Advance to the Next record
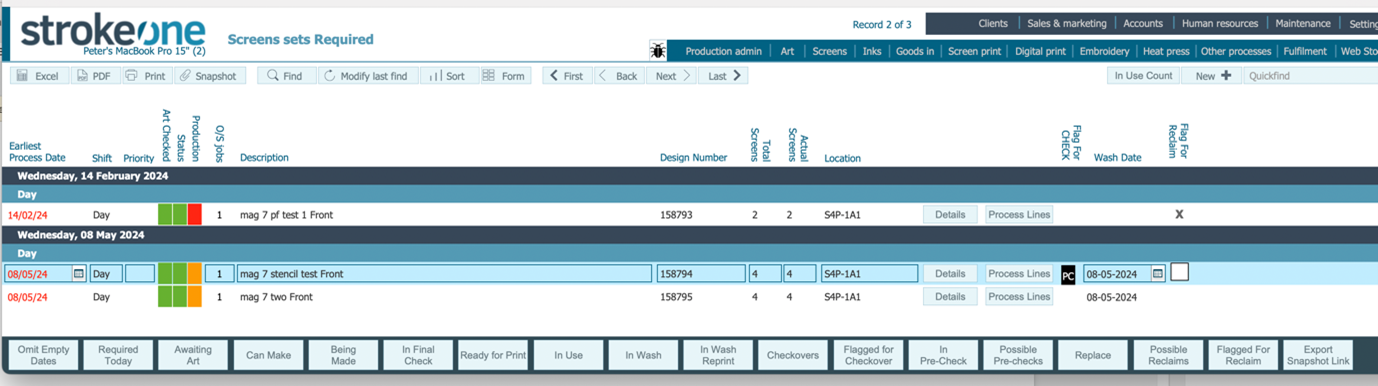 (x=672, y=76)
